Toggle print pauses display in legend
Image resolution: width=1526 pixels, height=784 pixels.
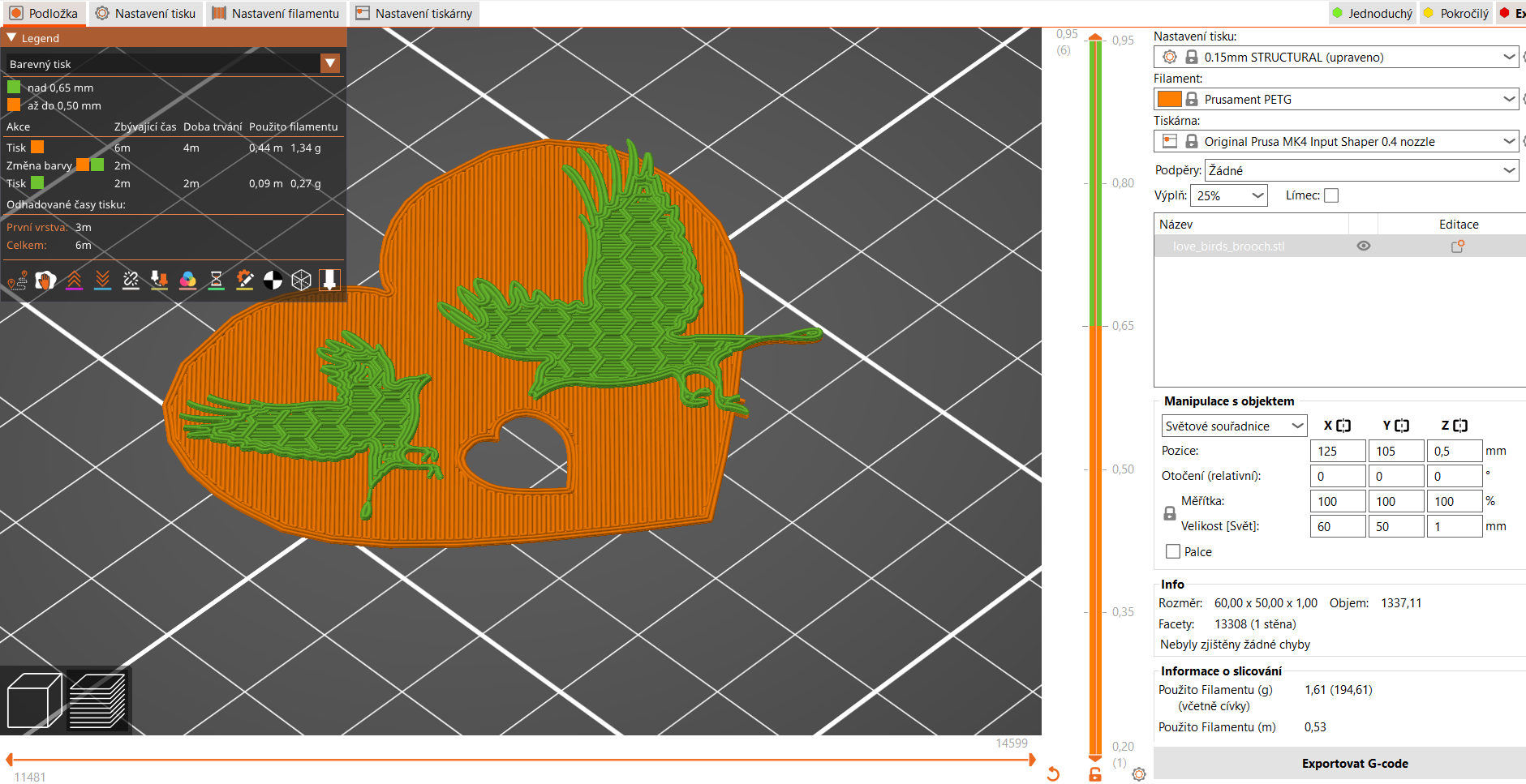pyautogui.click(x=216, y=281)
